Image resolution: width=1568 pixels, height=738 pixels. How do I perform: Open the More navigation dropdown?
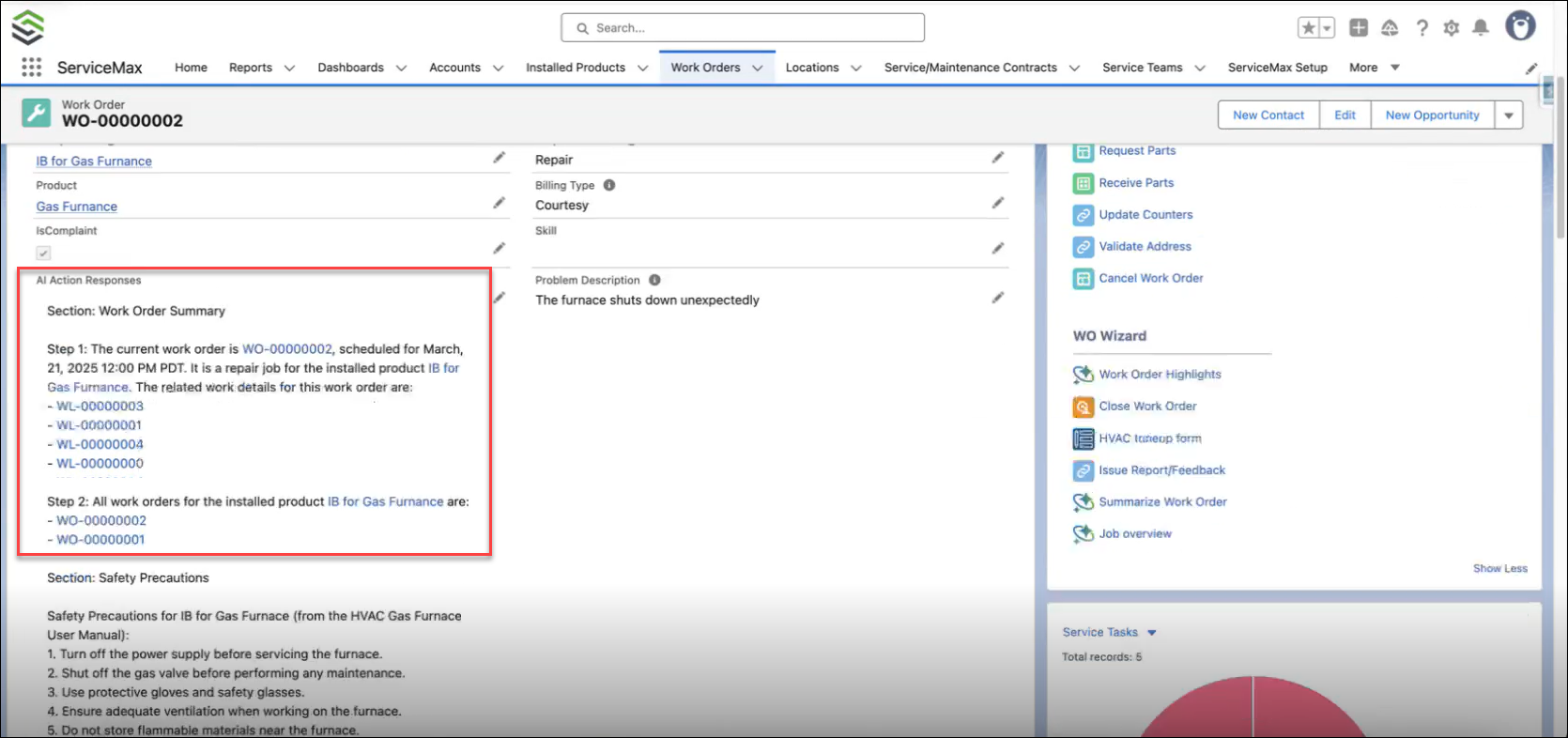click(x=1375, y=68)
